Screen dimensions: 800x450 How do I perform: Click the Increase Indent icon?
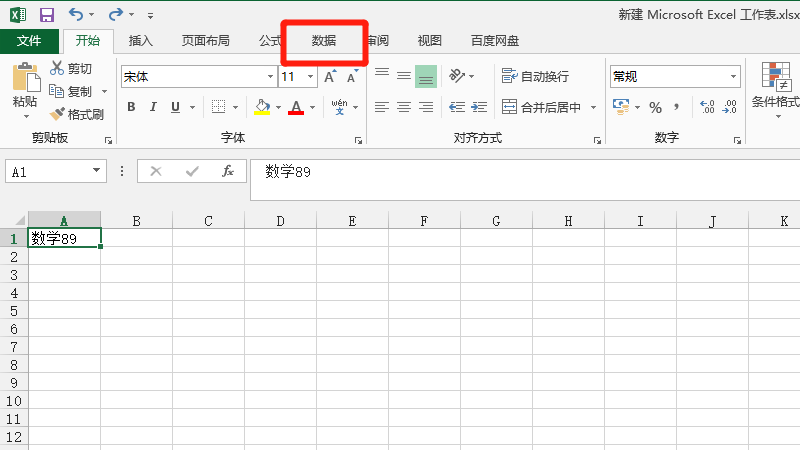coord(481,107)
